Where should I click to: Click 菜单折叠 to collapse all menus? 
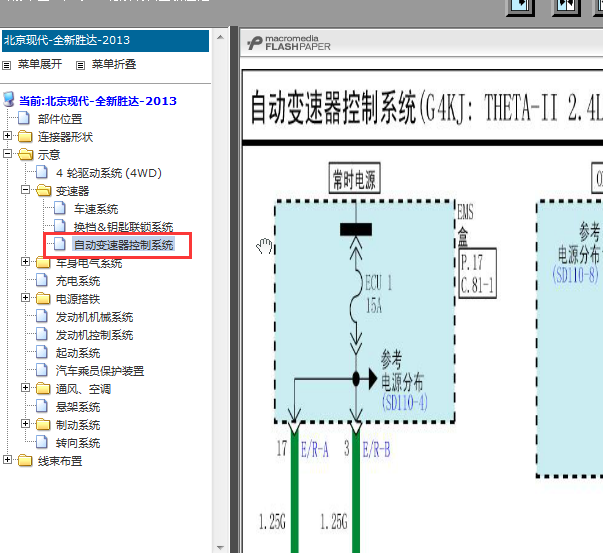click(x=114, y=64)
